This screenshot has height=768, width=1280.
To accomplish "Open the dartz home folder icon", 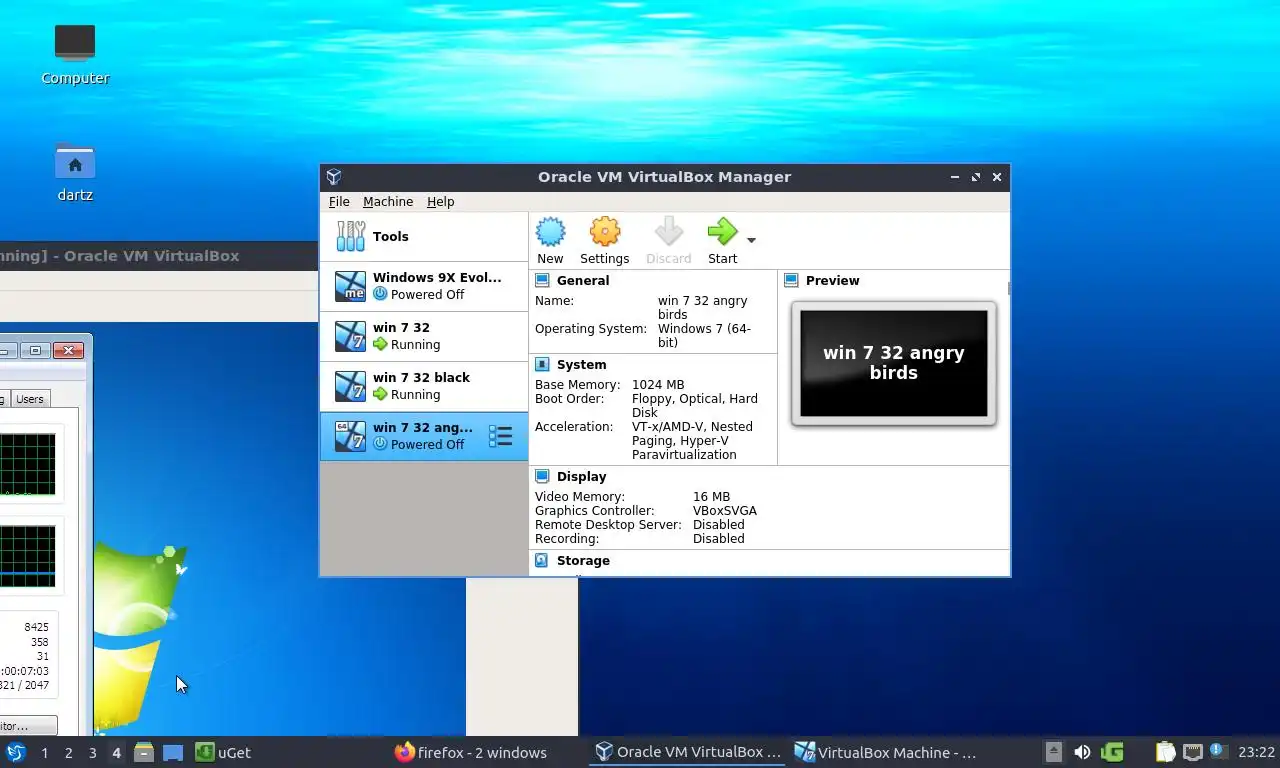I will pos(75,172).
